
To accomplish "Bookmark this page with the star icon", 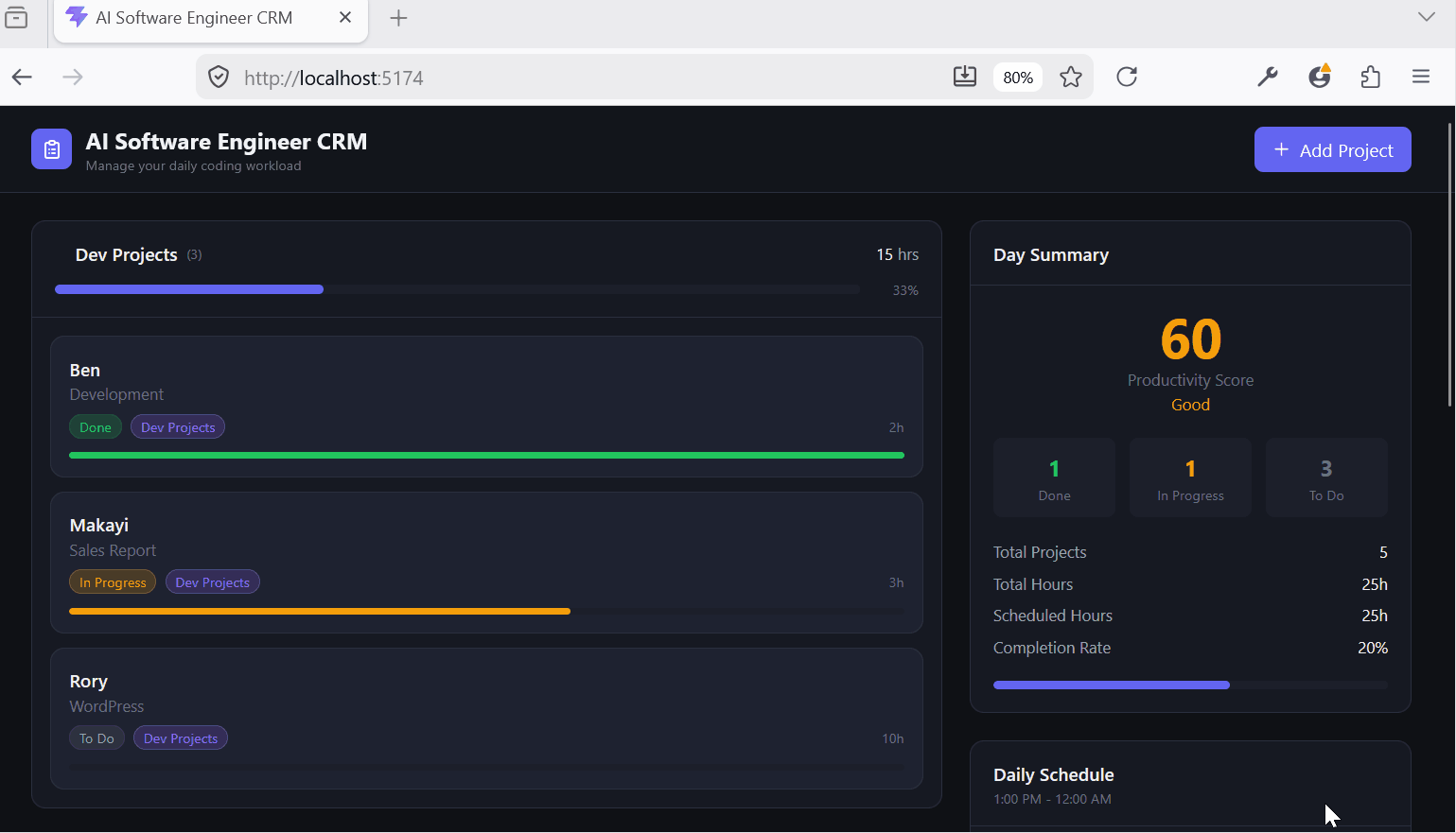I will click(1070, 78).
